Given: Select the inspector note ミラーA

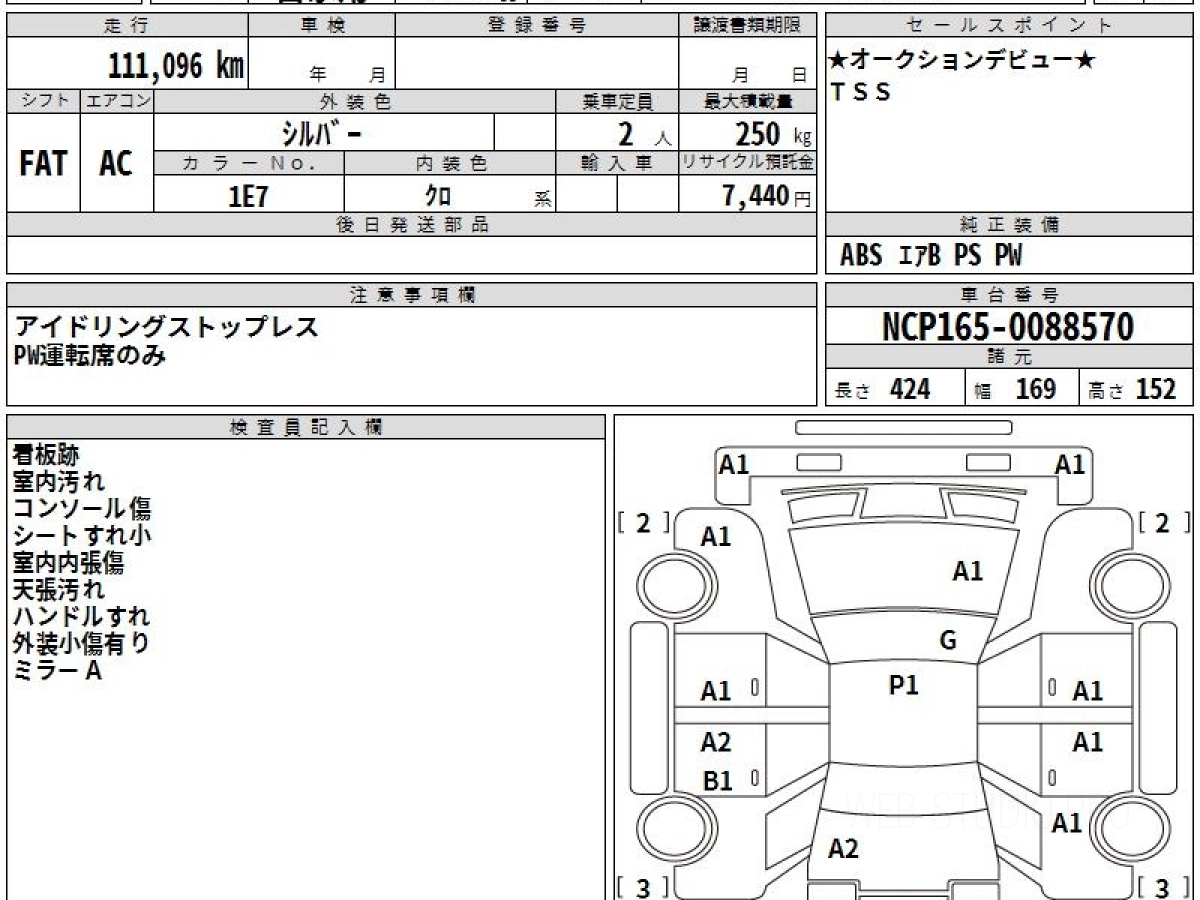Looking at the screenshot, I should pyautogui.click(x=57, y=671).
